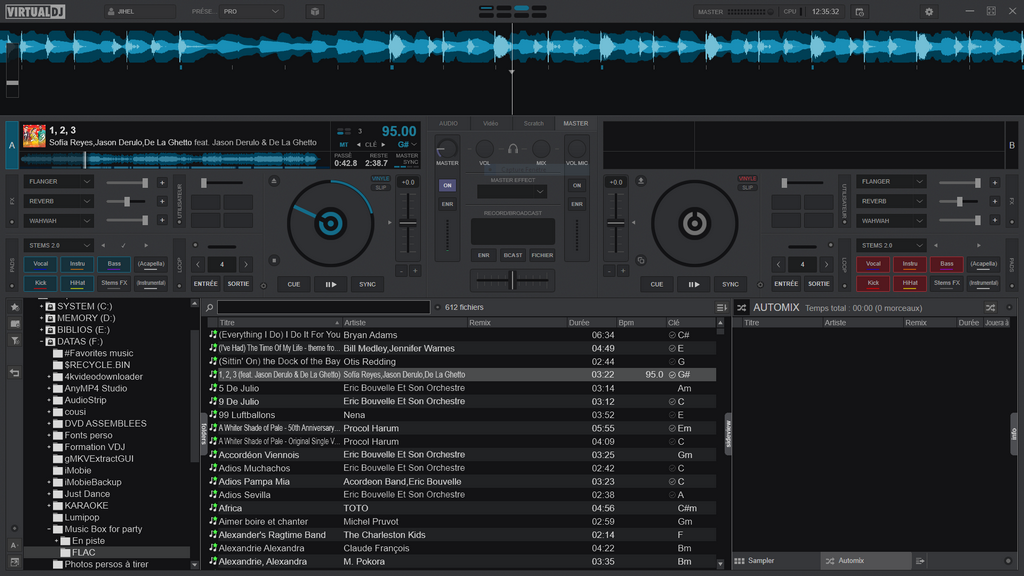Toggle SYNC on deck A
The height and width of the screenshot is (576, 1024).
pyautogui.click(x=367, y=284)
